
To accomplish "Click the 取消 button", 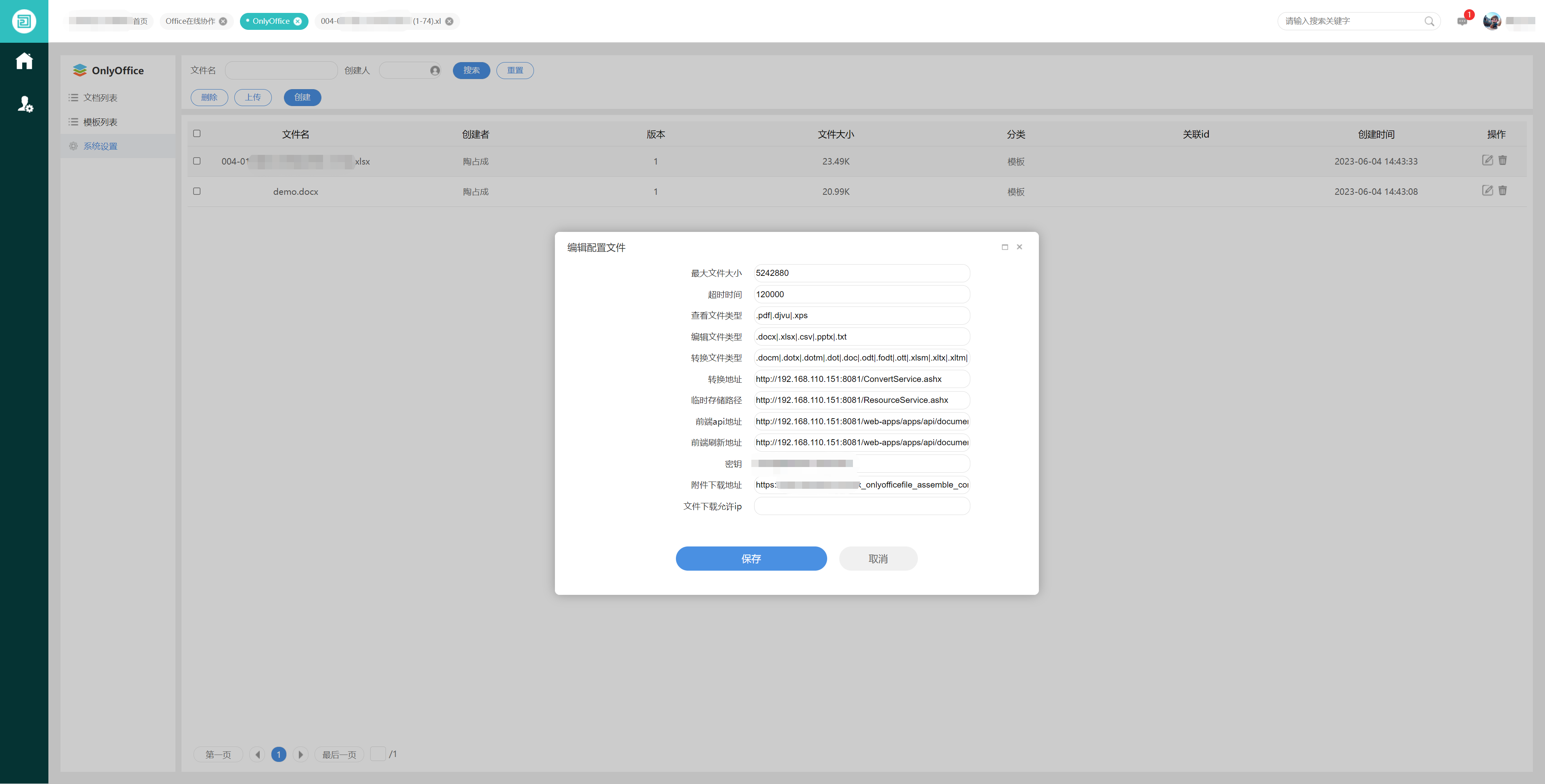I will point(878,559).
